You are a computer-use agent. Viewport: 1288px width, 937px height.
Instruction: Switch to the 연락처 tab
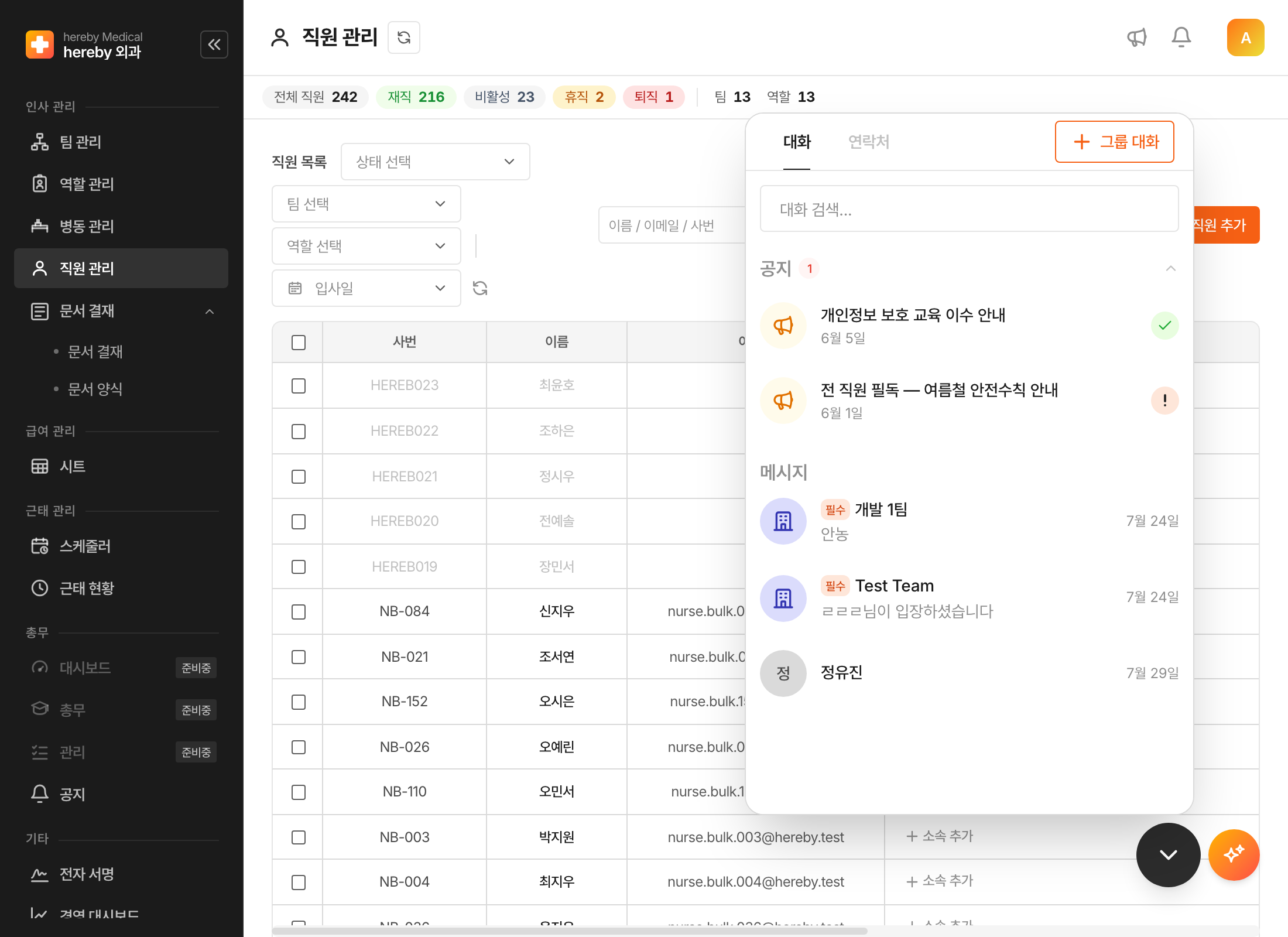pos(869,142)
